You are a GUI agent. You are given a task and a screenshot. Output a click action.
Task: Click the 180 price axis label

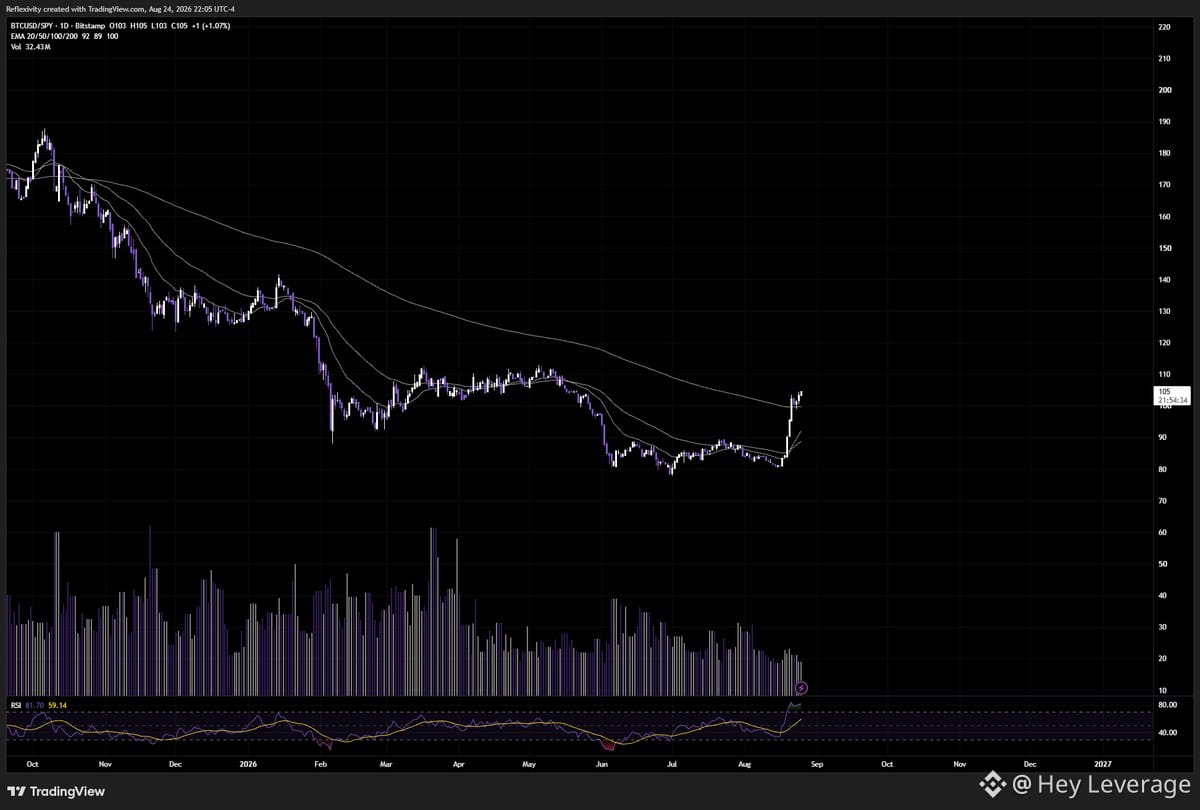point(1164,153)
